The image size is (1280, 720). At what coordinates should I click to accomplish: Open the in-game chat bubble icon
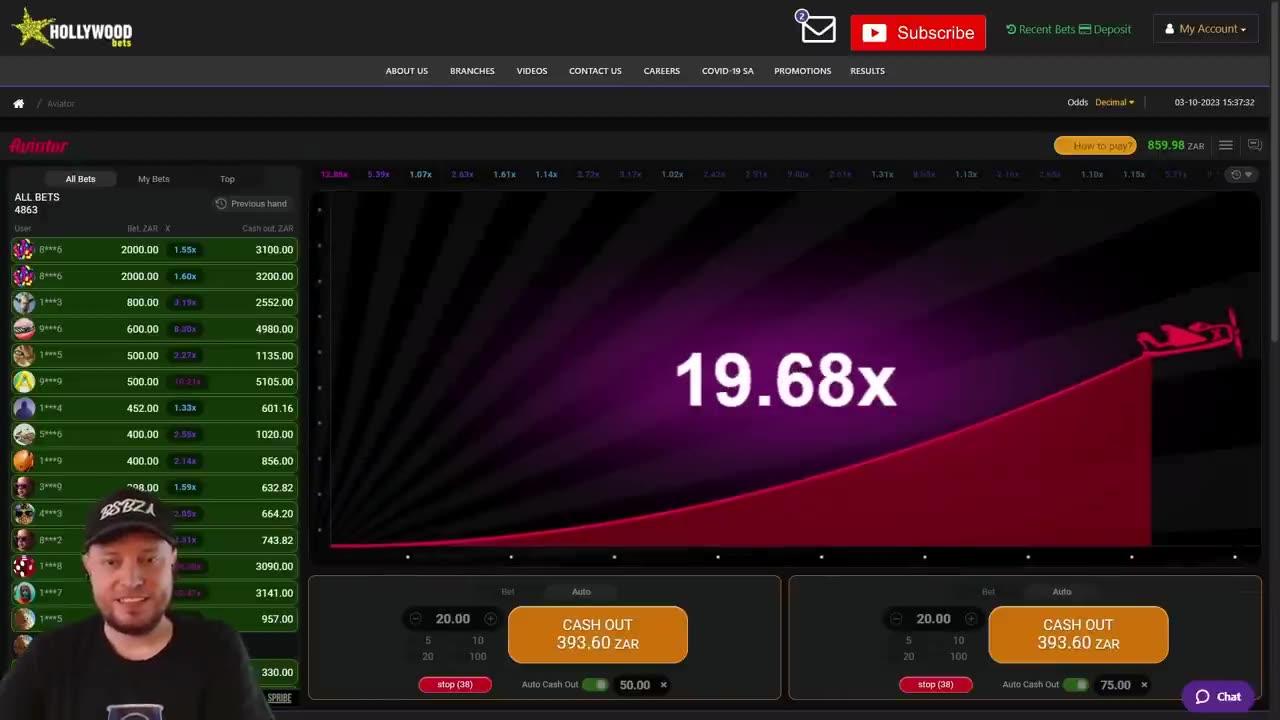coord(1254,145)
